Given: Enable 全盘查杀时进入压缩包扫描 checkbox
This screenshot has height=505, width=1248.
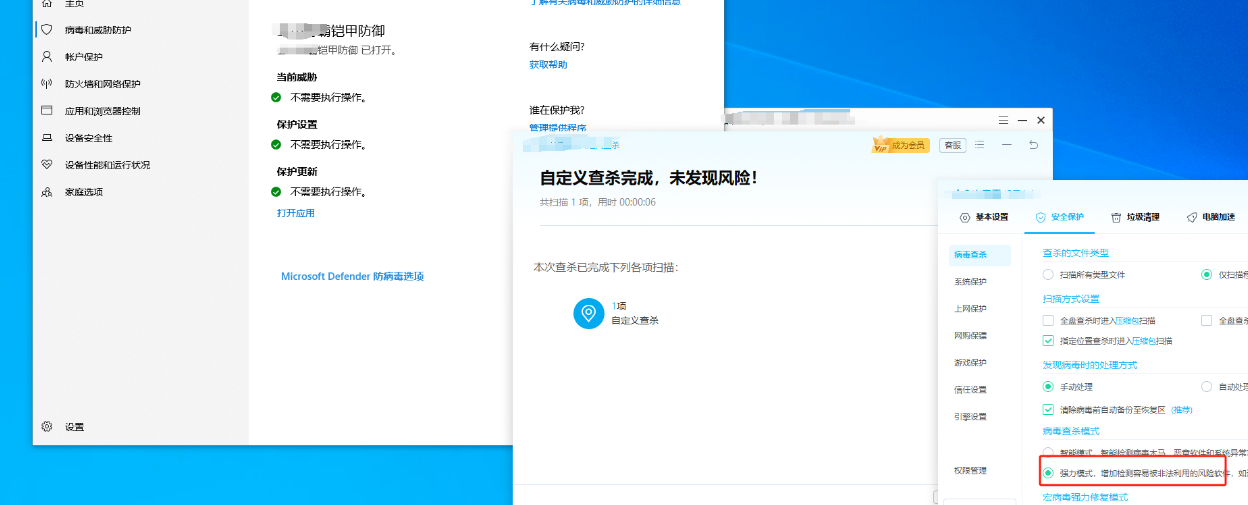Looking at the screenshot, I should pos(1048,321).
